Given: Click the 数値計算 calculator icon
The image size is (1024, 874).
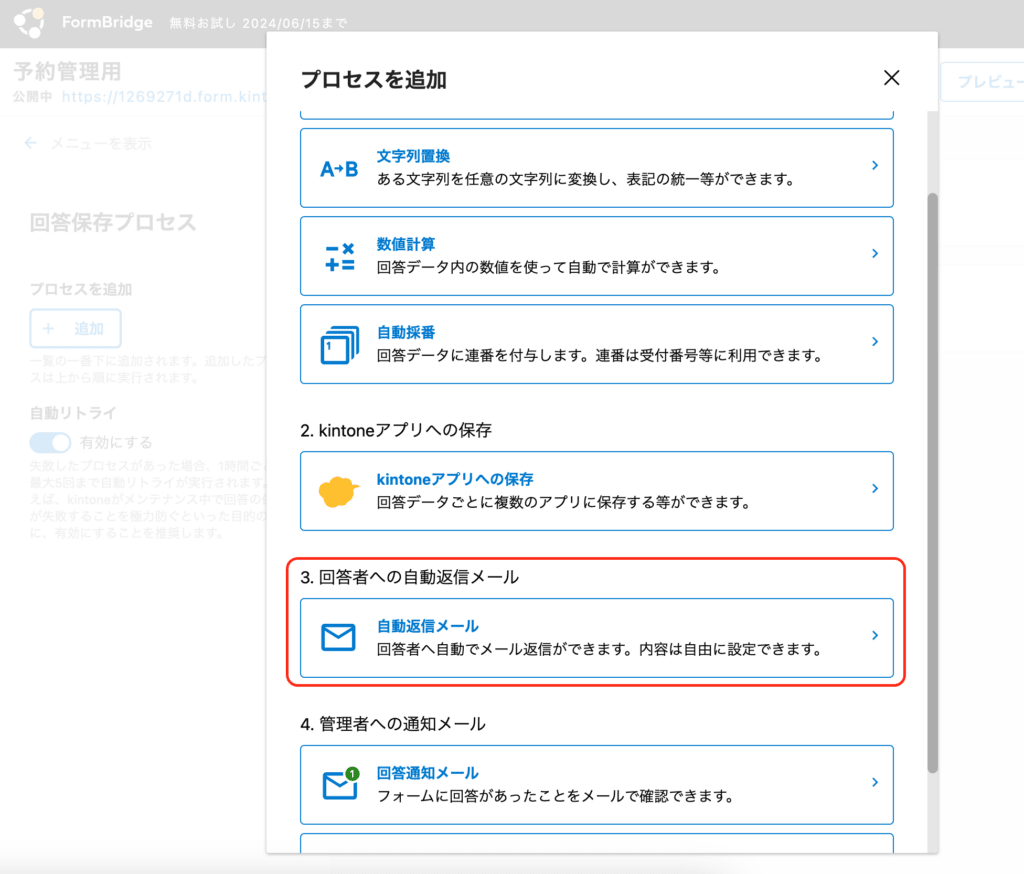Looking at the screenshot, I should click(341, 255).
